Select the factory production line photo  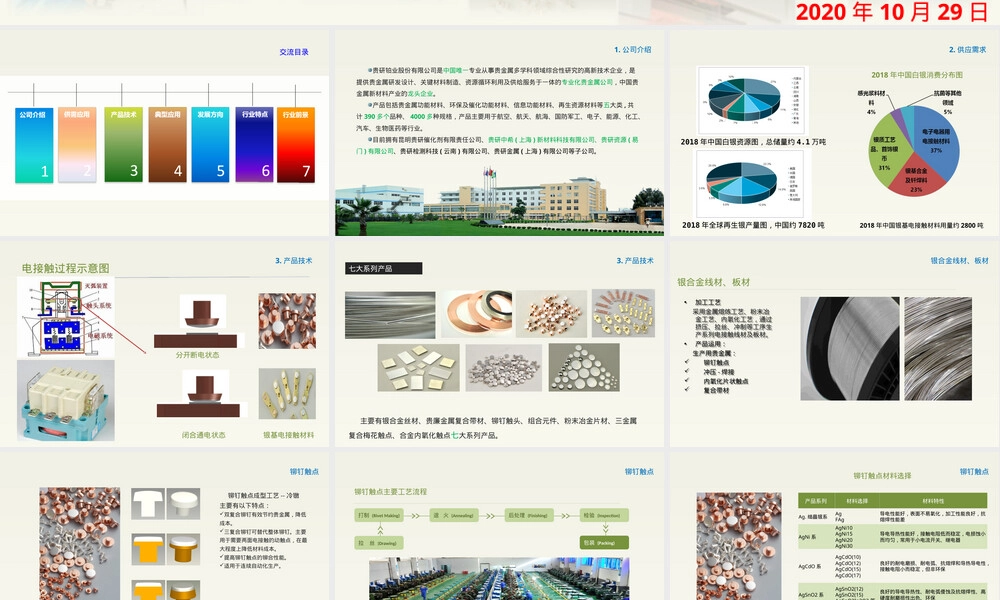[x=499, y=579]
